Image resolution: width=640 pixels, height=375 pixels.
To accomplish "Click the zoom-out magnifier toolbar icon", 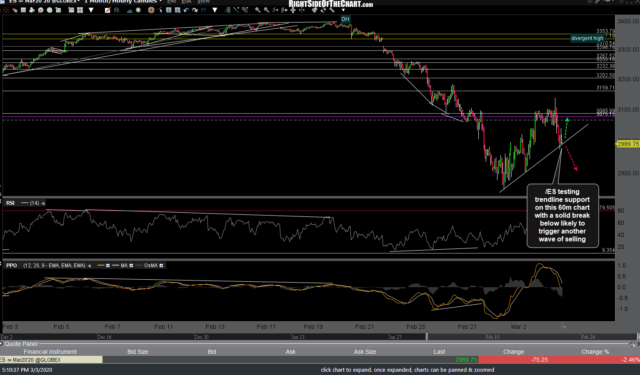I will point(267,10).
